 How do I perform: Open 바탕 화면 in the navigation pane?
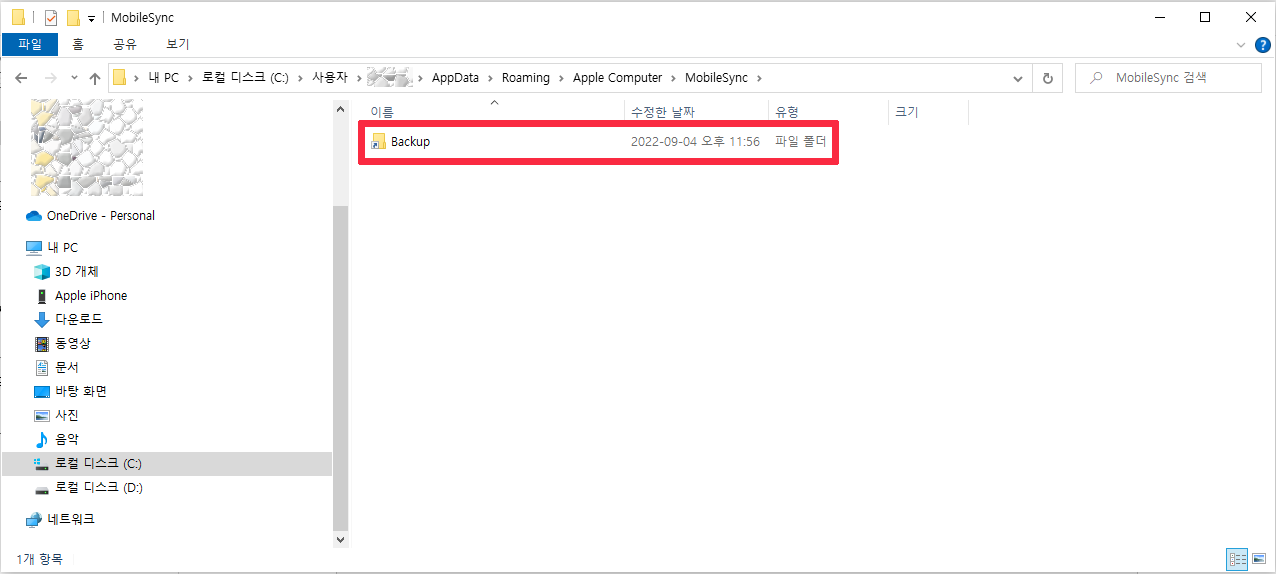click(70, 392)
